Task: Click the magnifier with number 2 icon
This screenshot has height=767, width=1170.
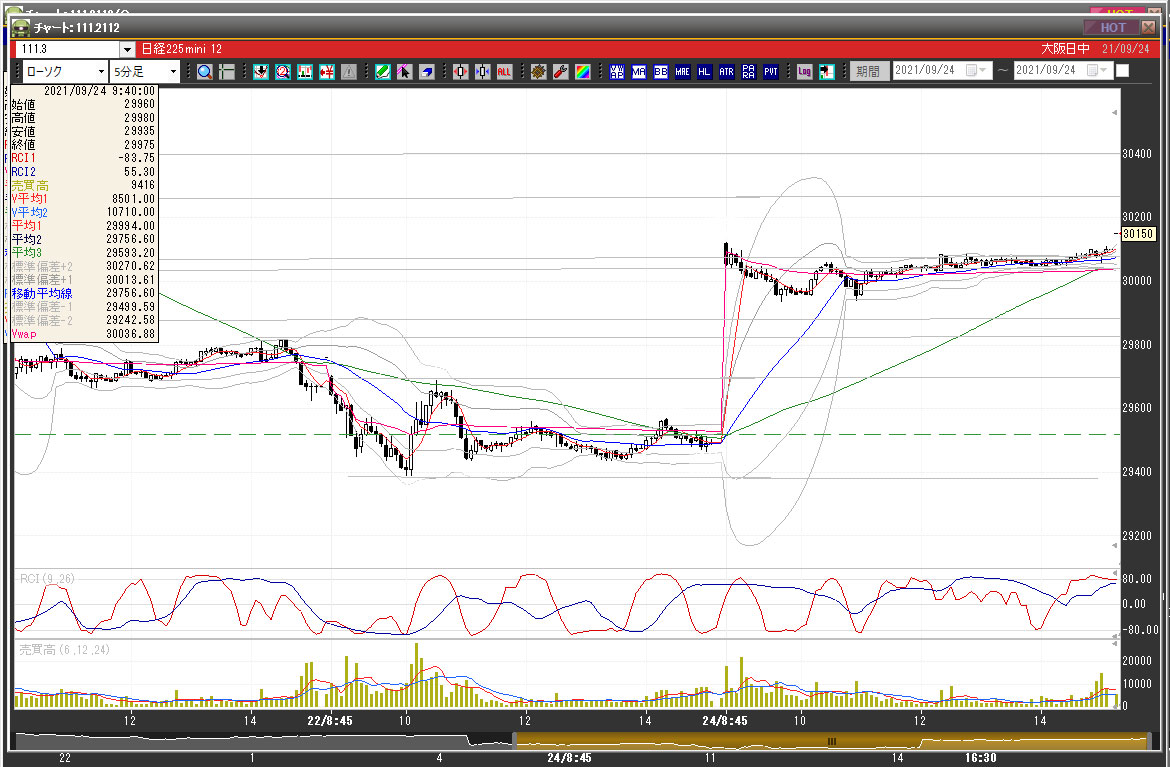Action: (283, 72)
